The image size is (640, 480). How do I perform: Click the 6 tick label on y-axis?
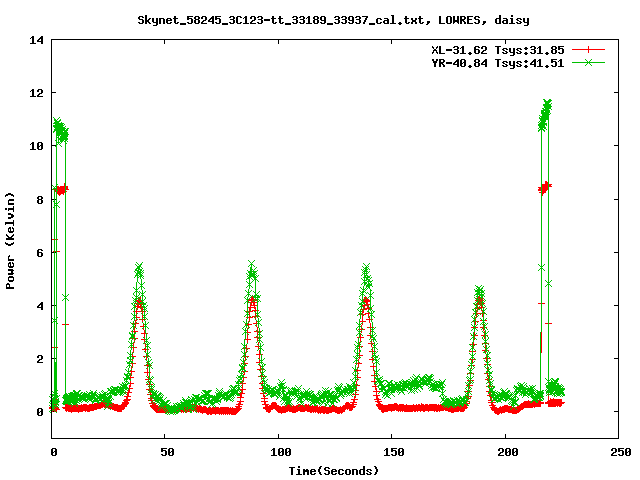[x=40, y=252]
